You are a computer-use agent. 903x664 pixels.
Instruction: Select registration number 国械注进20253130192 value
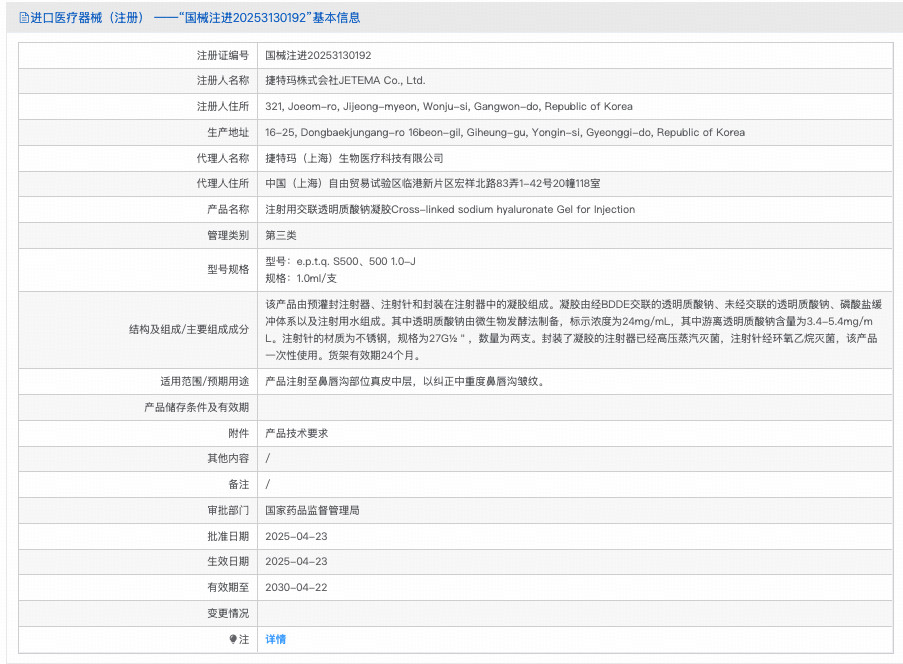317,55
